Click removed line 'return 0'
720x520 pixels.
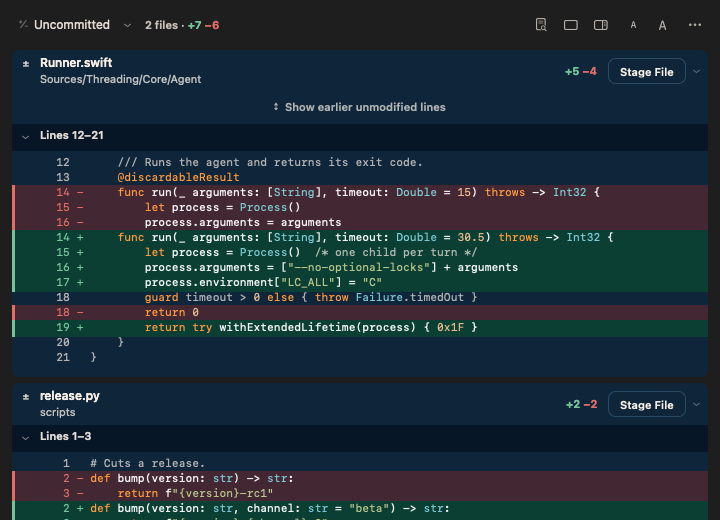[360, 312]
